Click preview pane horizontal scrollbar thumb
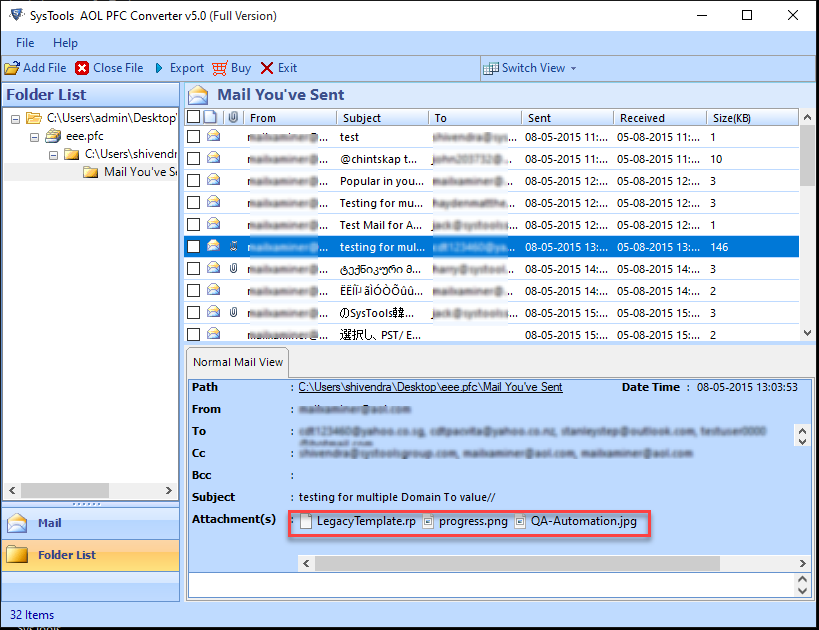 tap(517, 563)
